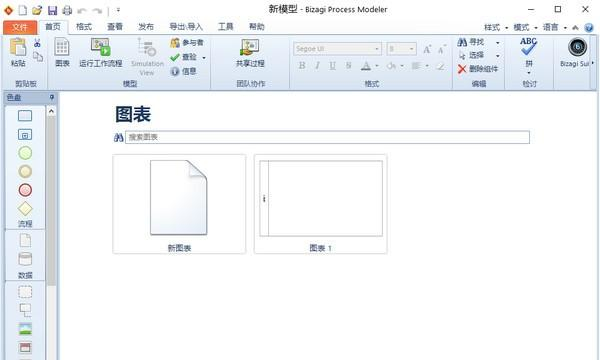Switch to the 导出/导入 tab

pyautogui.click(x=186, y=26)
